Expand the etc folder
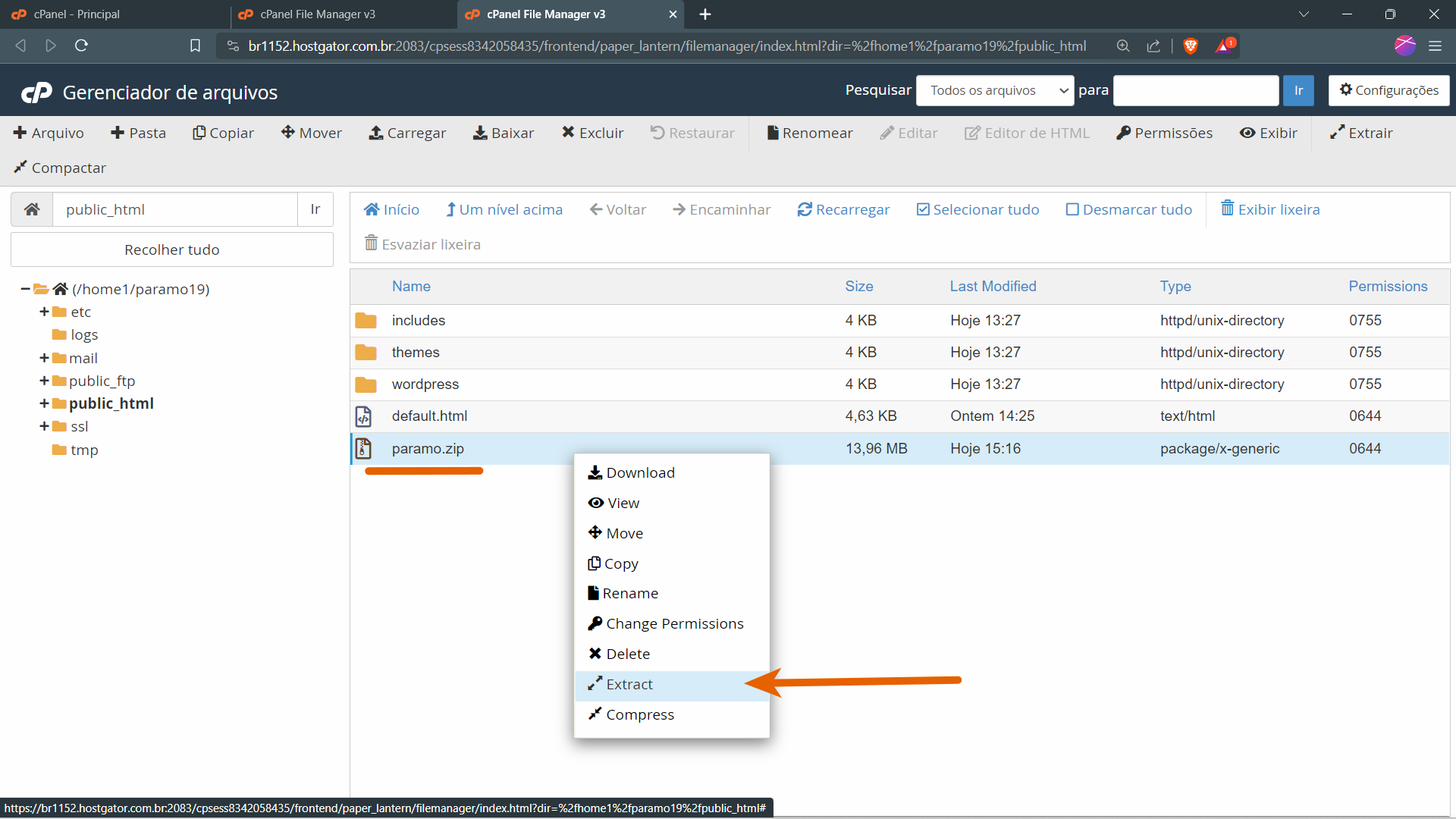1456x819 pixels. [44, 312]
